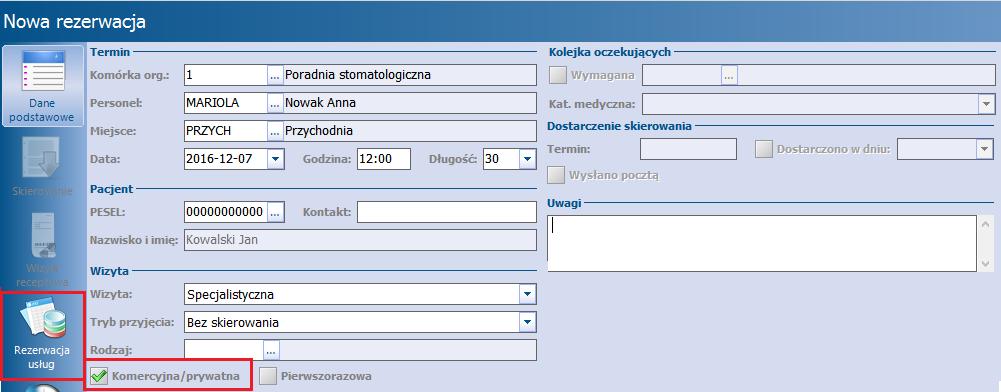Click the Nowa rezerwacja window title
Image resolution: width=1001 pixels, height=392 pixels.
point(75,22)
